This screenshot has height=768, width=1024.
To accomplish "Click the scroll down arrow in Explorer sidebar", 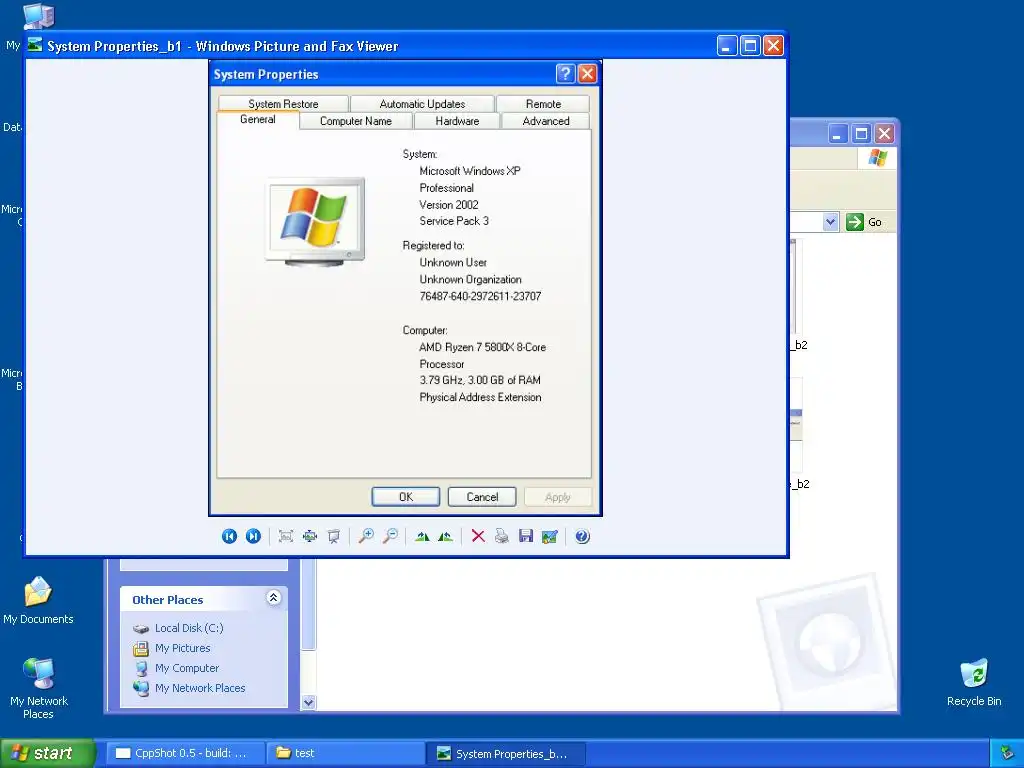I will pos(309,702).
